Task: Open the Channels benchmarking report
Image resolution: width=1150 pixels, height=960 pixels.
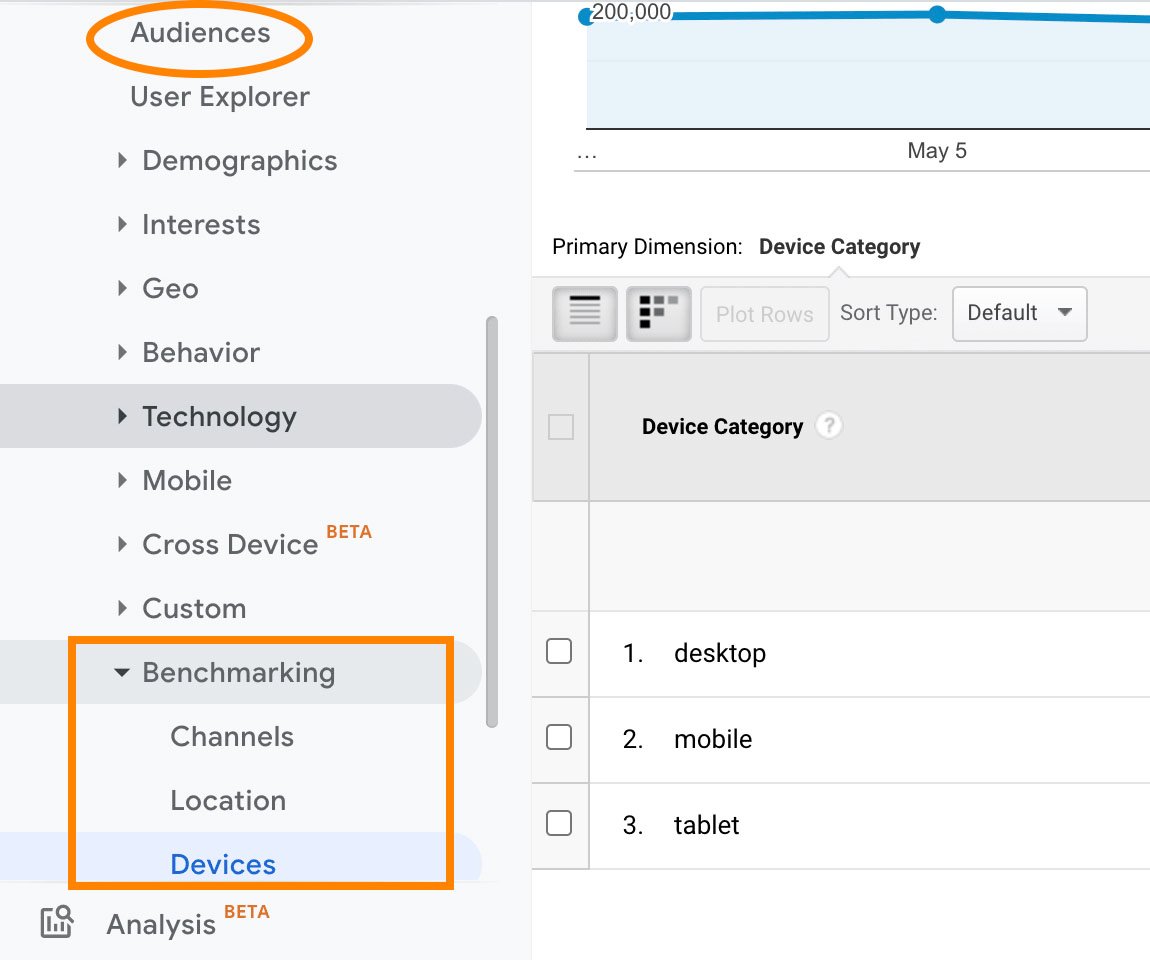Action: coord(232,737)
